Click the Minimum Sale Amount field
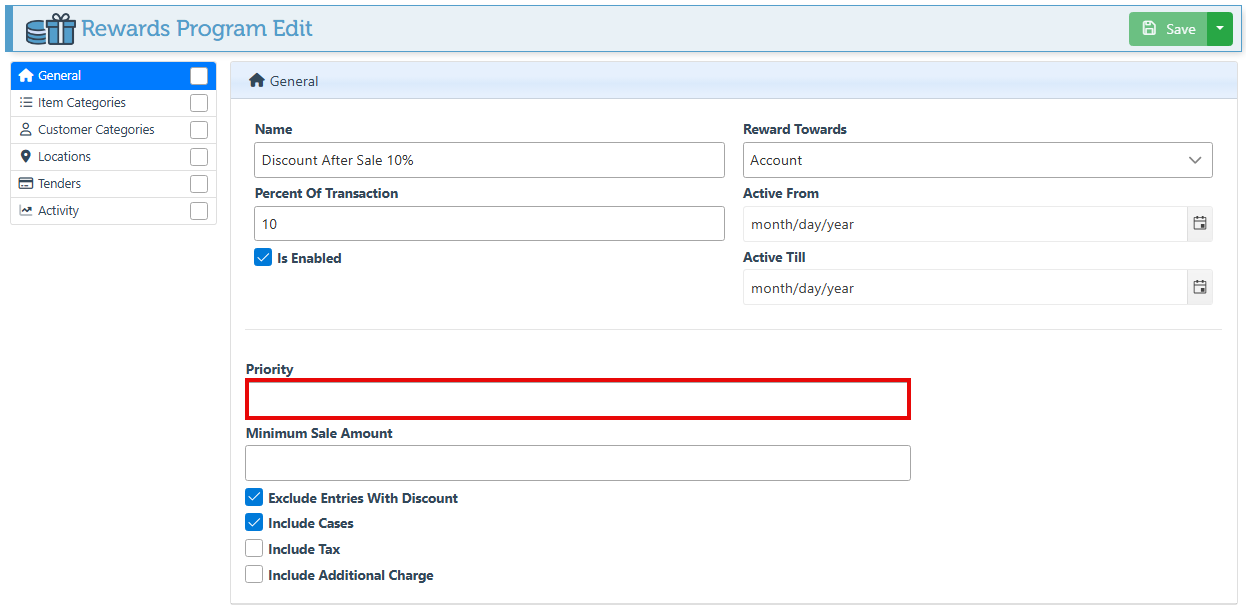 (577, 463)
